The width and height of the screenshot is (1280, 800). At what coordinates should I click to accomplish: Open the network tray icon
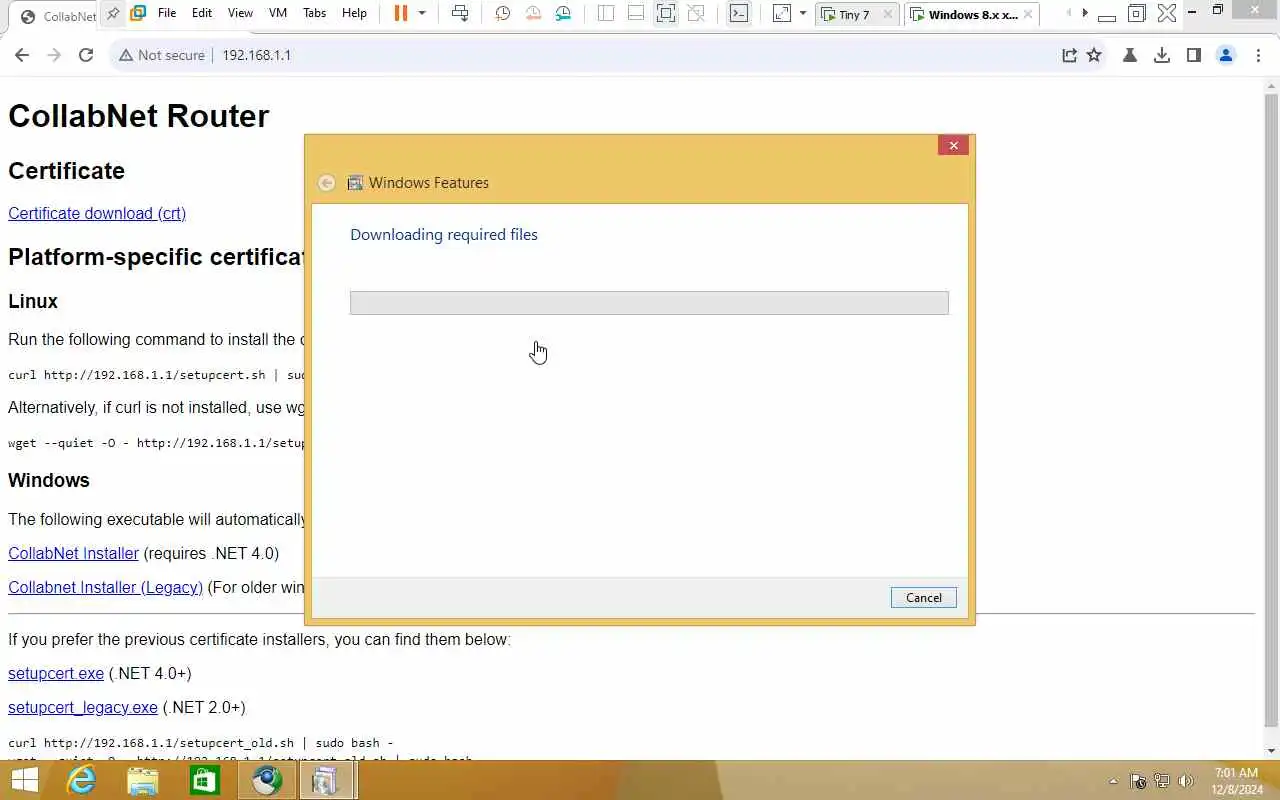click(1162, 781)
